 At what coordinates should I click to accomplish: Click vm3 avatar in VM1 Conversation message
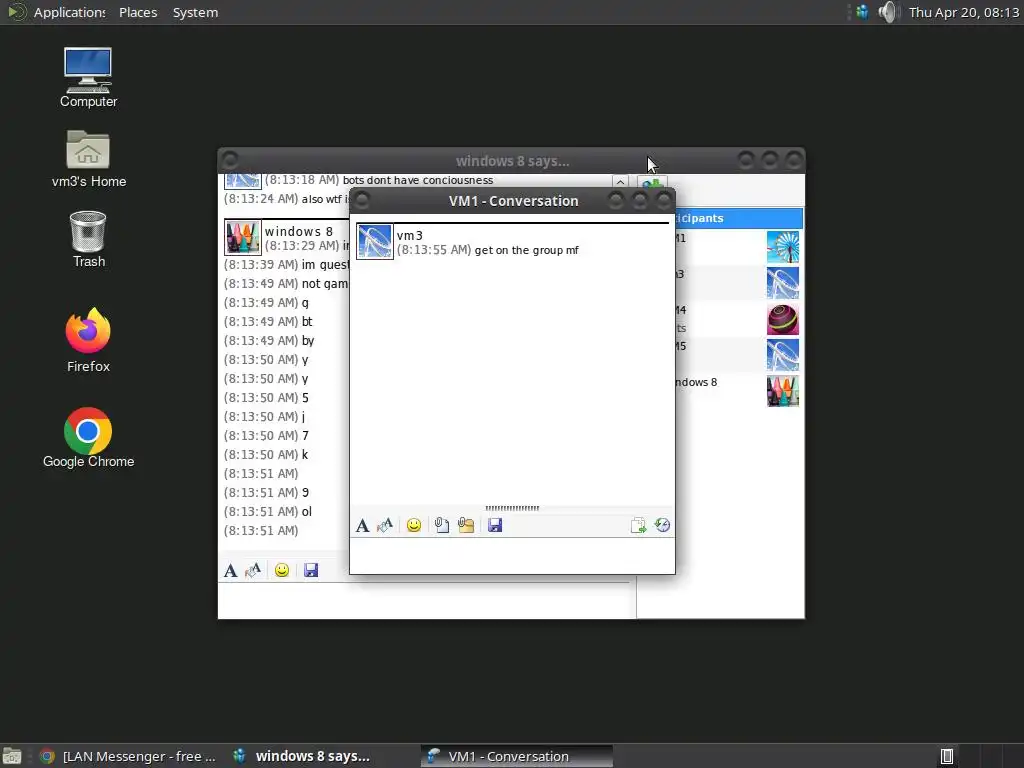(x=375, y=241)
